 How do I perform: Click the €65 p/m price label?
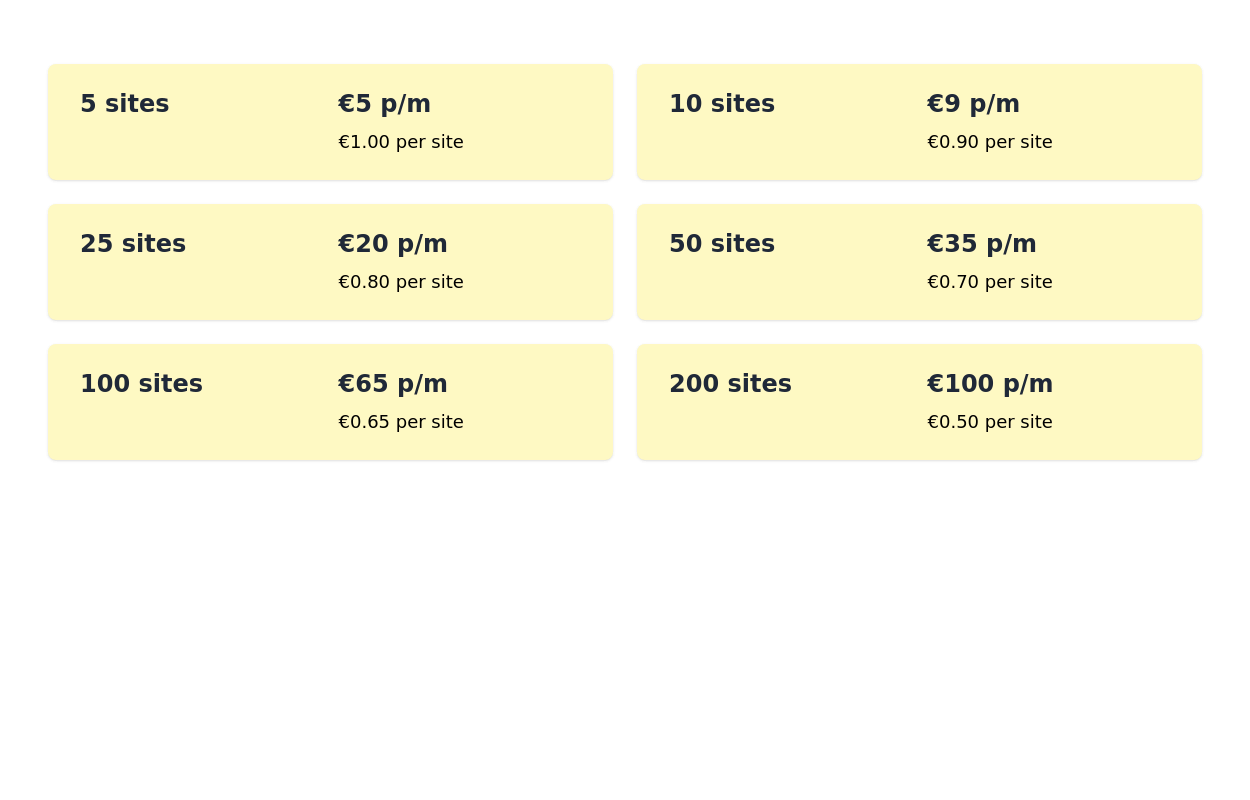point(392,383)
